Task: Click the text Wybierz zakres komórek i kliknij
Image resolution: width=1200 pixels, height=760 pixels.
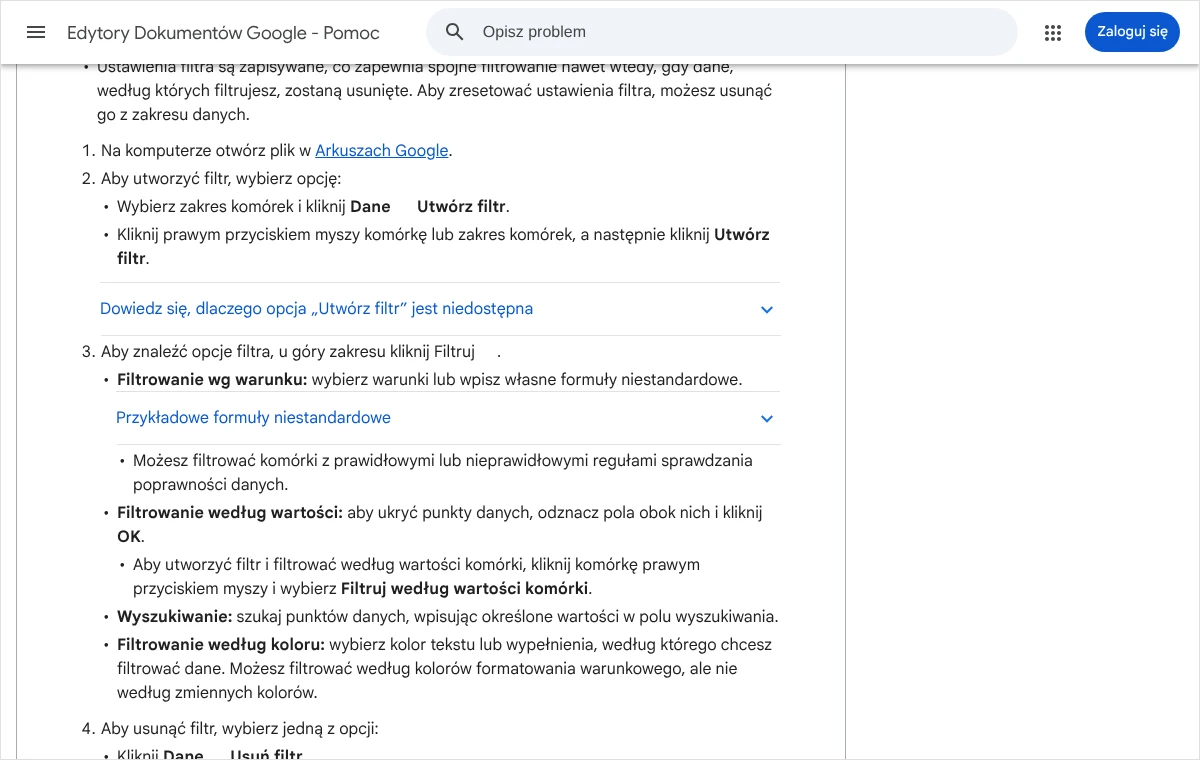Action: point(231,207)
